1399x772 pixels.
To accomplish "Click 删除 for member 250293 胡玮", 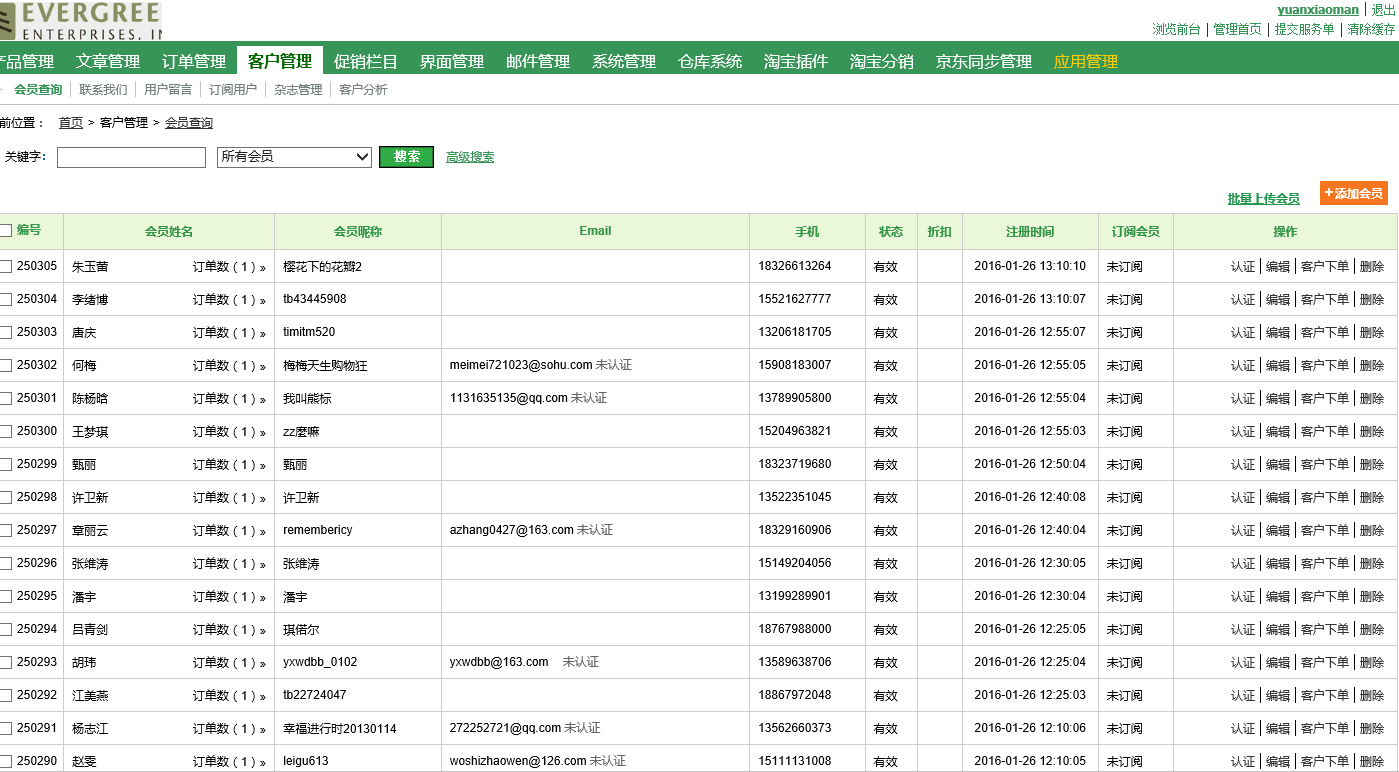I will click(1372, 663).
